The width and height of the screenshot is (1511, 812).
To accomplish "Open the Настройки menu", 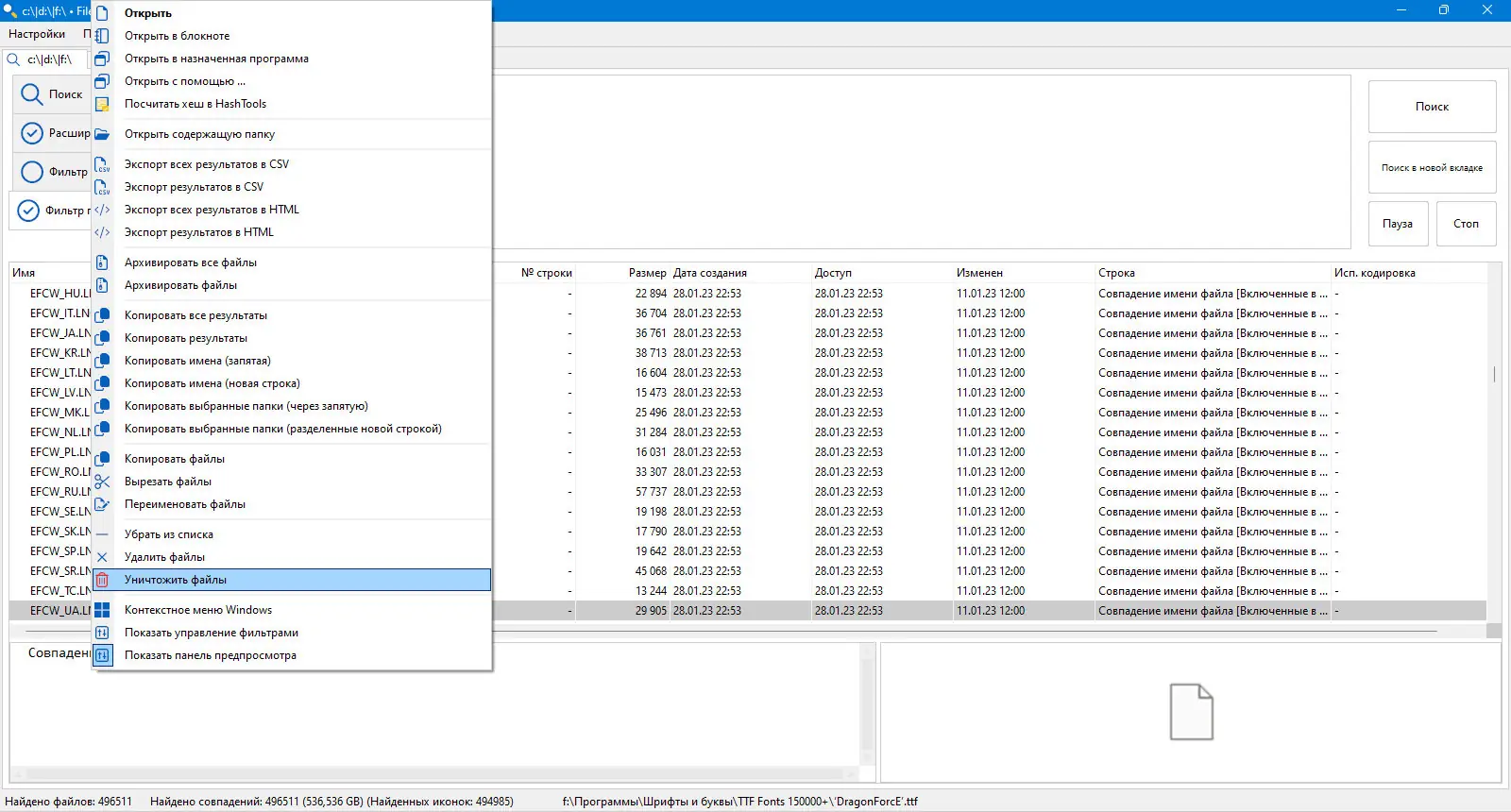I will point(37,34).
